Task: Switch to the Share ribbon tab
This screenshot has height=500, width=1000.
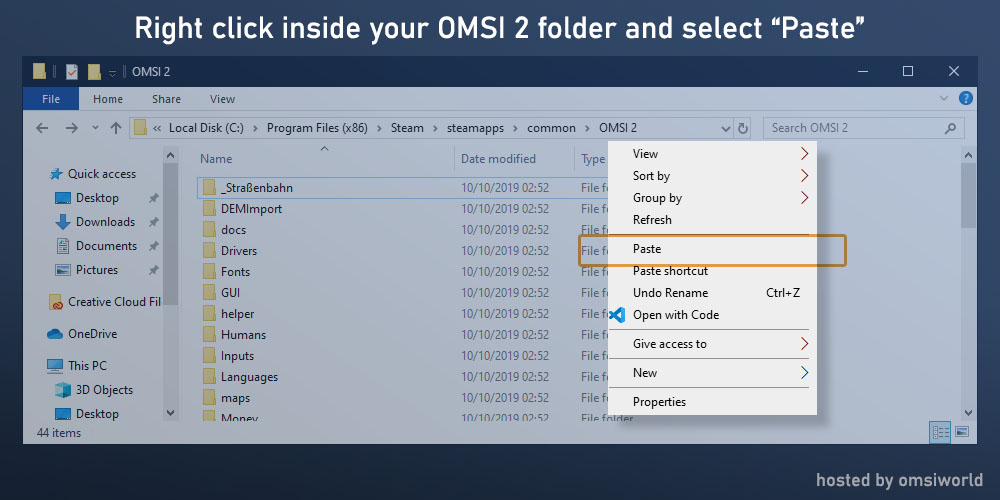Action: click(166, 99)
